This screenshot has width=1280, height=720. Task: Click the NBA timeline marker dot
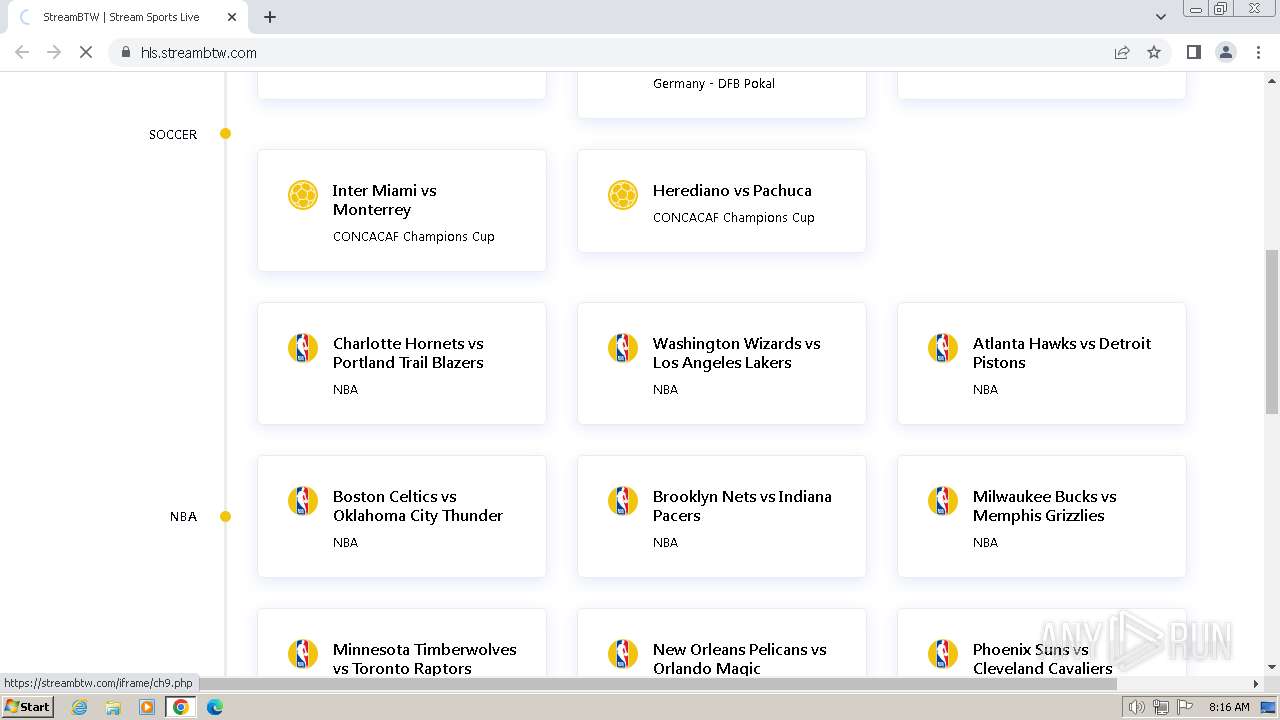tap(226, 517)
